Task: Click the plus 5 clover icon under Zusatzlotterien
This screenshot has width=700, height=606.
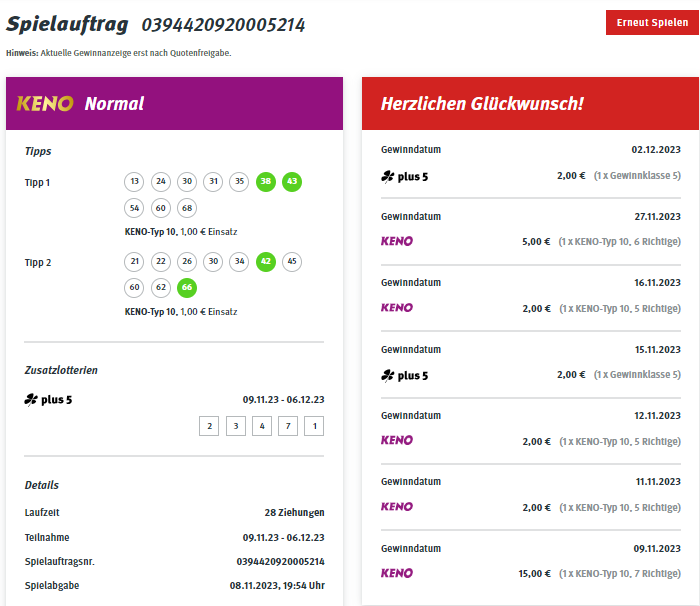Action: [x=31, y=399]
